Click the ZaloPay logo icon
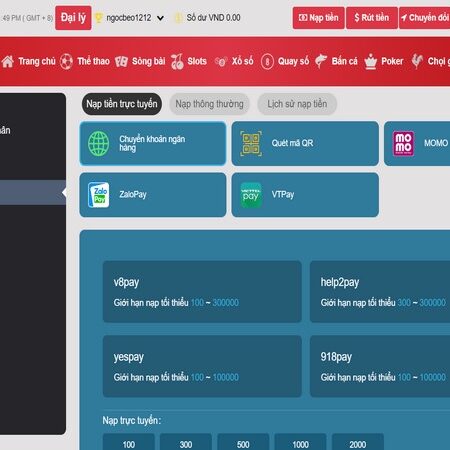Image resolution: width=450 pixels, height=450 pixels. tap(99, 195)
